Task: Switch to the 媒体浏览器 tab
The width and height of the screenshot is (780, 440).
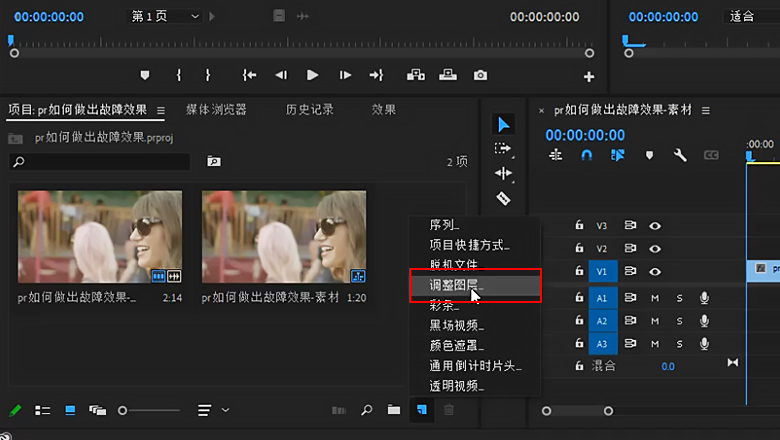Action: coord(216,110)
